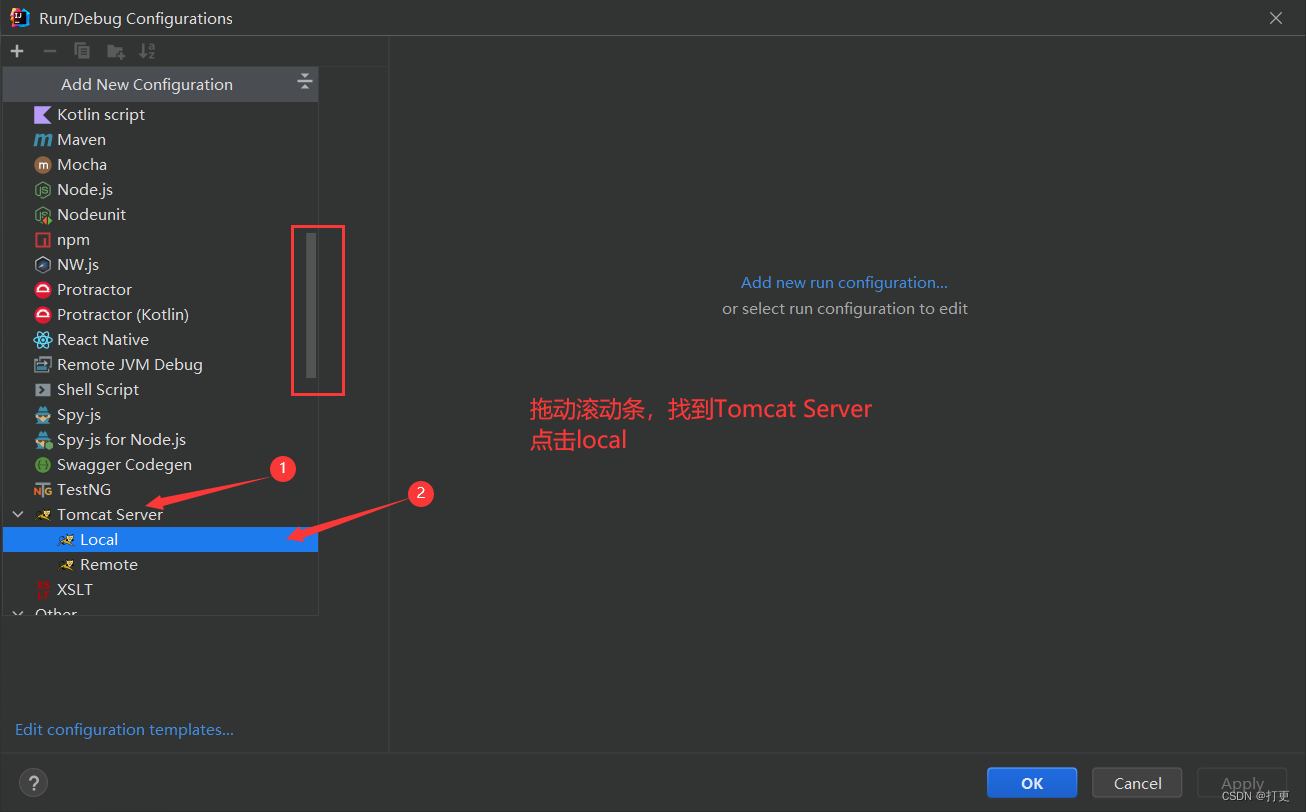Image resolution: width=1306 pixels, height=812 pixels.
Task: Click the Remote JVM Debug icon
Action: coord(42,365)
